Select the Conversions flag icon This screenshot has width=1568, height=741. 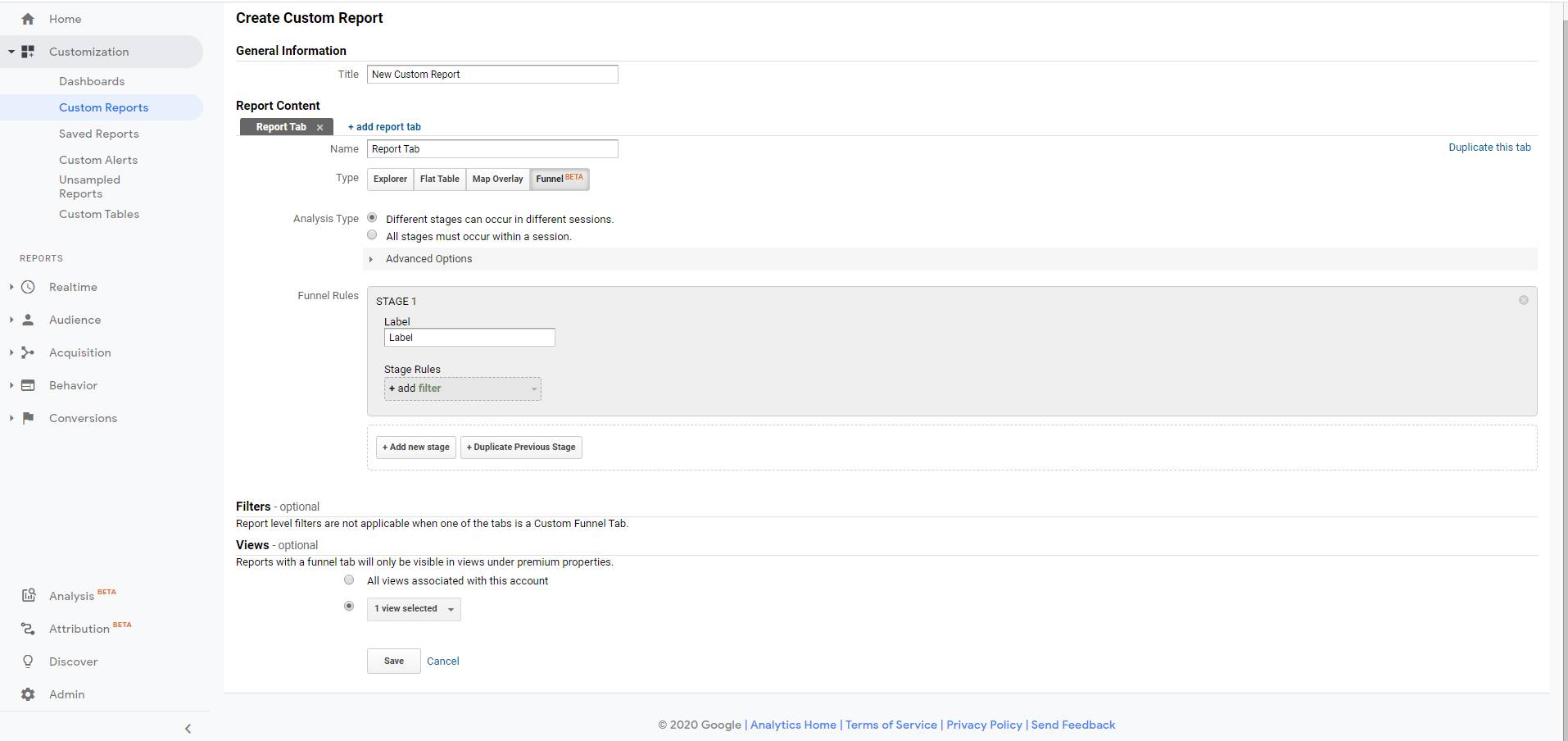point(28,418)
